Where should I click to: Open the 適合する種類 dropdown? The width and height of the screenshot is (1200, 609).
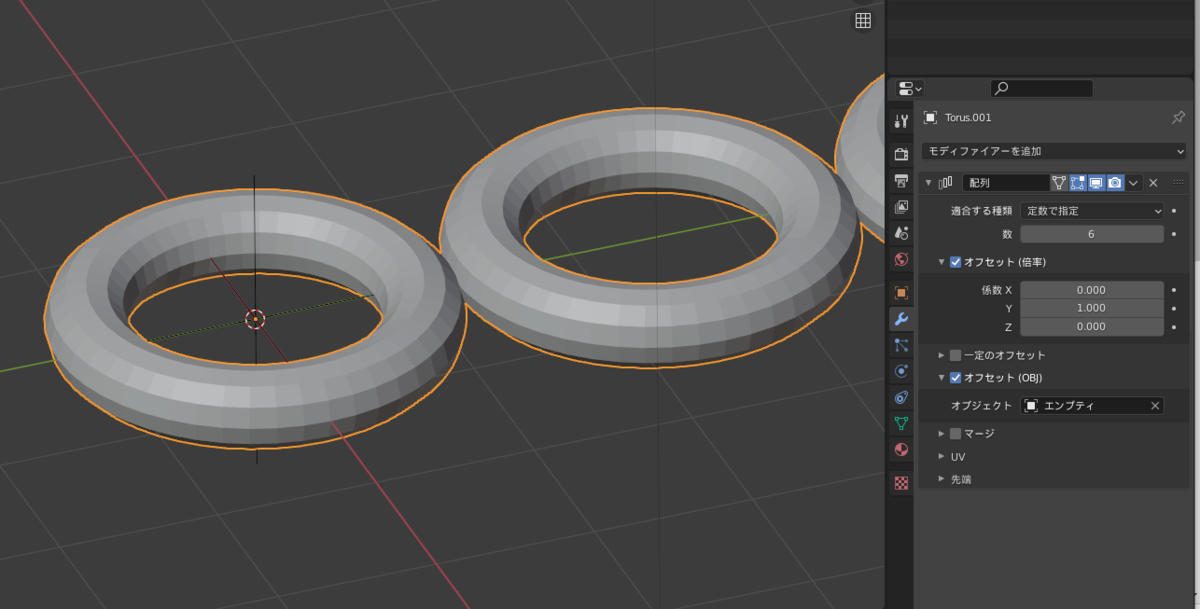tap(1092, 211)
